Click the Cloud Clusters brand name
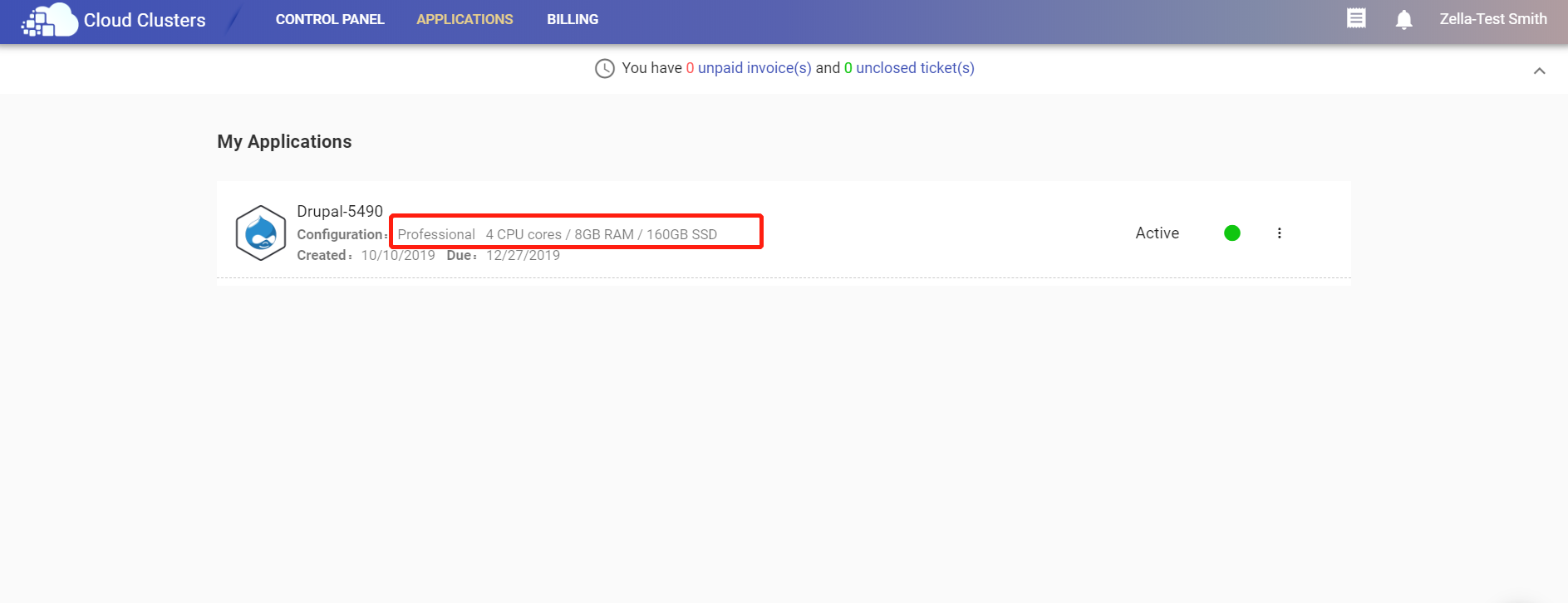This screenshot has width=1568, height=603. [145, 20]
